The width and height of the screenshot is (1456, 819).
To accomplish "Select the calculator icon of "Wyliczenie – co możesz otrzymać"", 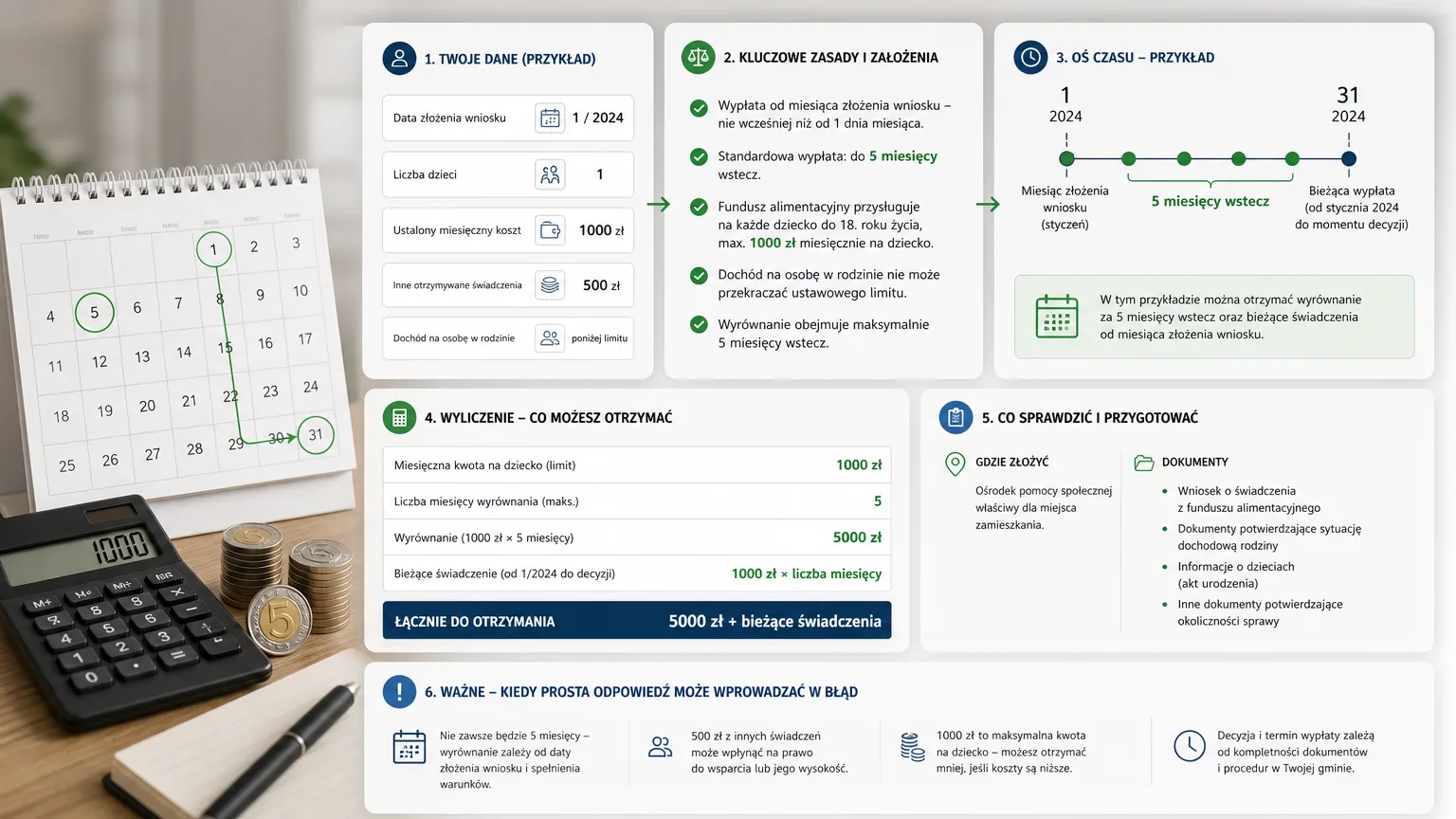I will click(x=399, y=417).
